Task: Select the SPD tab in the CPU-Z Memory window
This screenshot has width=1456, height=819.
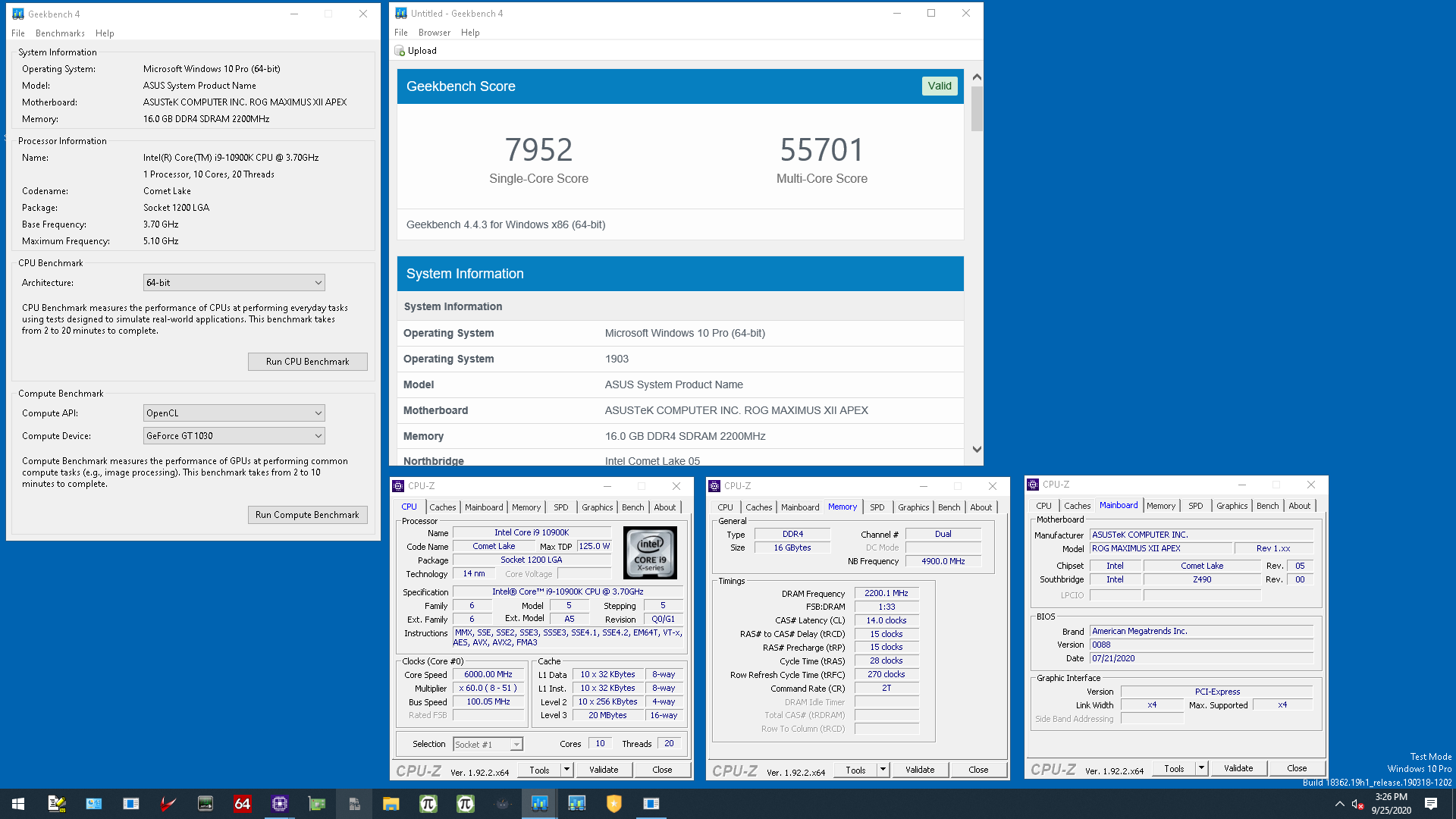Action: coord(877,507)
